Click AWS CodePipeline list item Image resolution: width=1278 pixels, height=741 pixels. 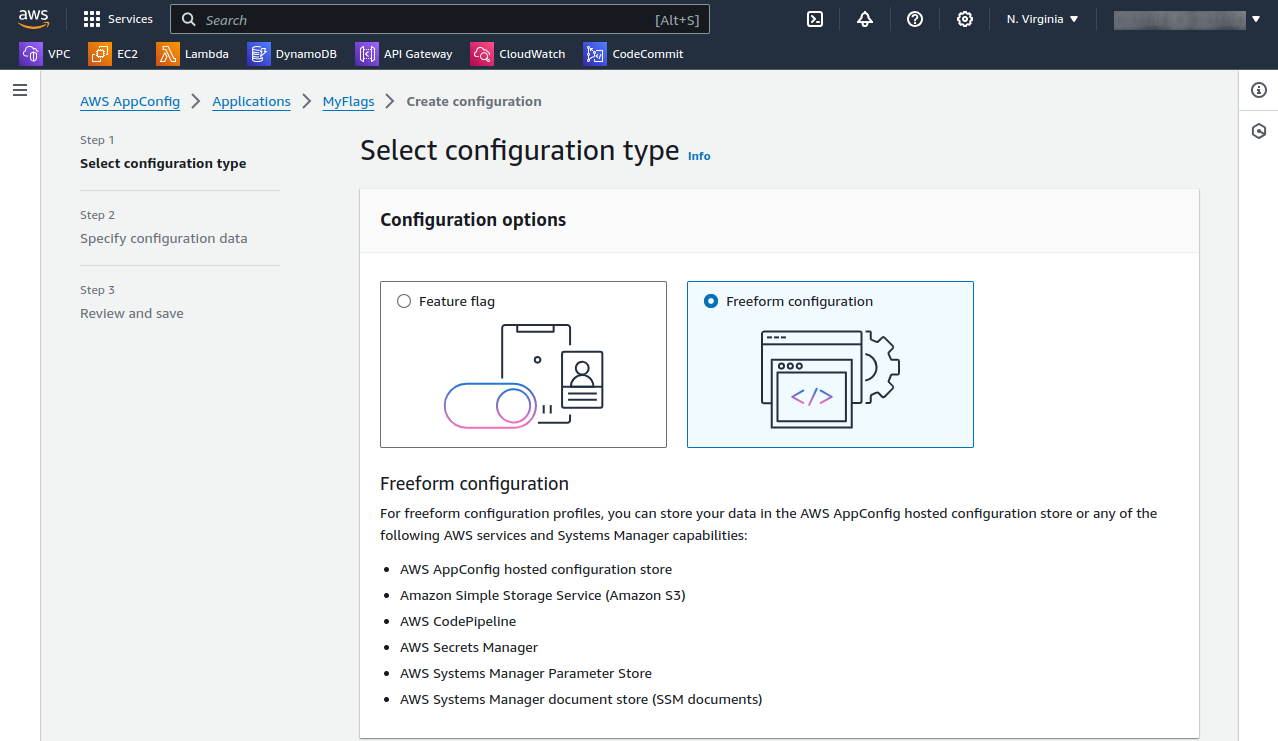[x=458, y=621]
